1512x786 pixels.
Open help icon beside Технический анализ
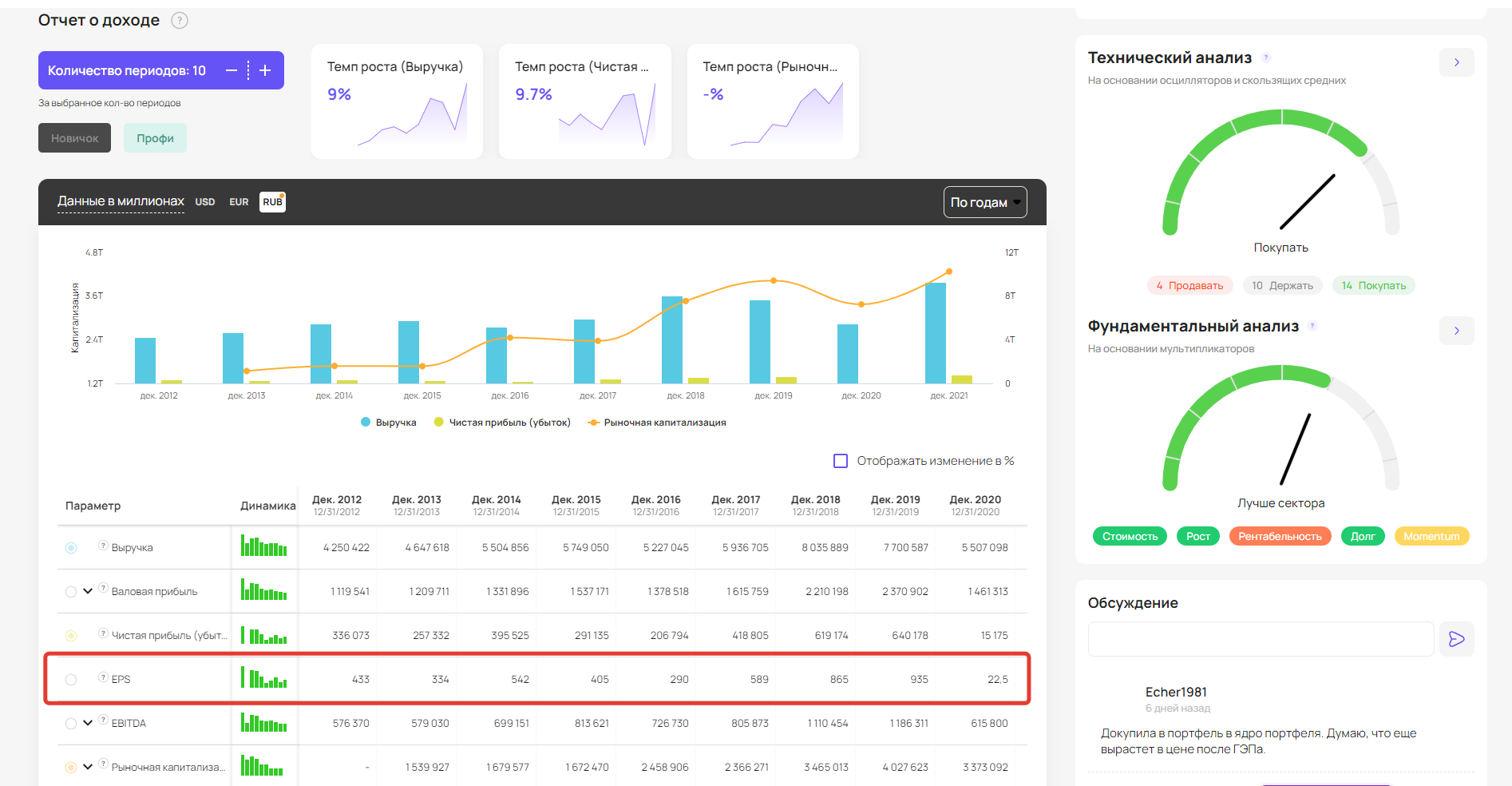click(x=1266, y=58)
